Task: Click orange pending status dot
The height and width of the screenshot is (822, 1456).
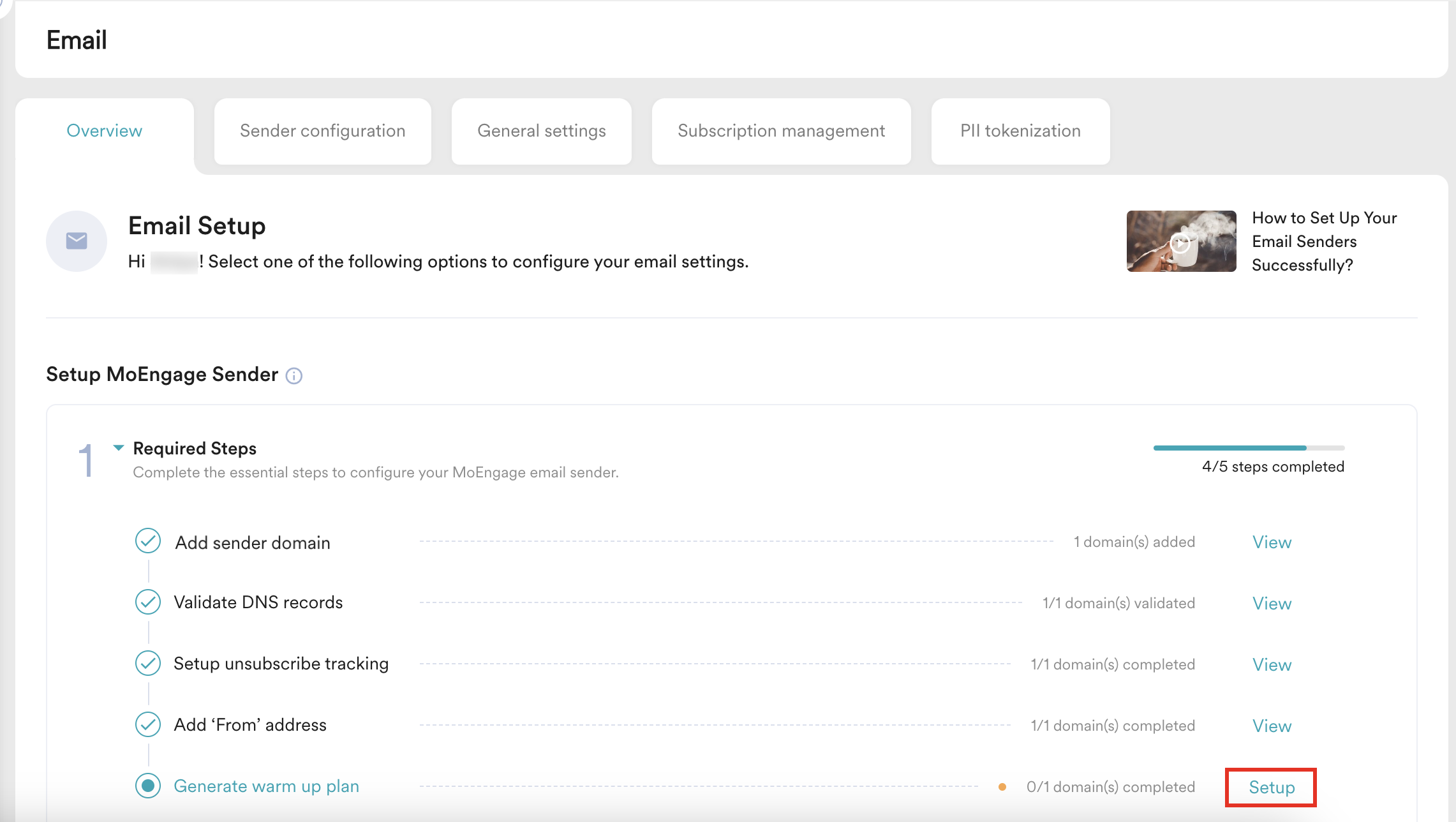Action: click(x=1002, y=787)
